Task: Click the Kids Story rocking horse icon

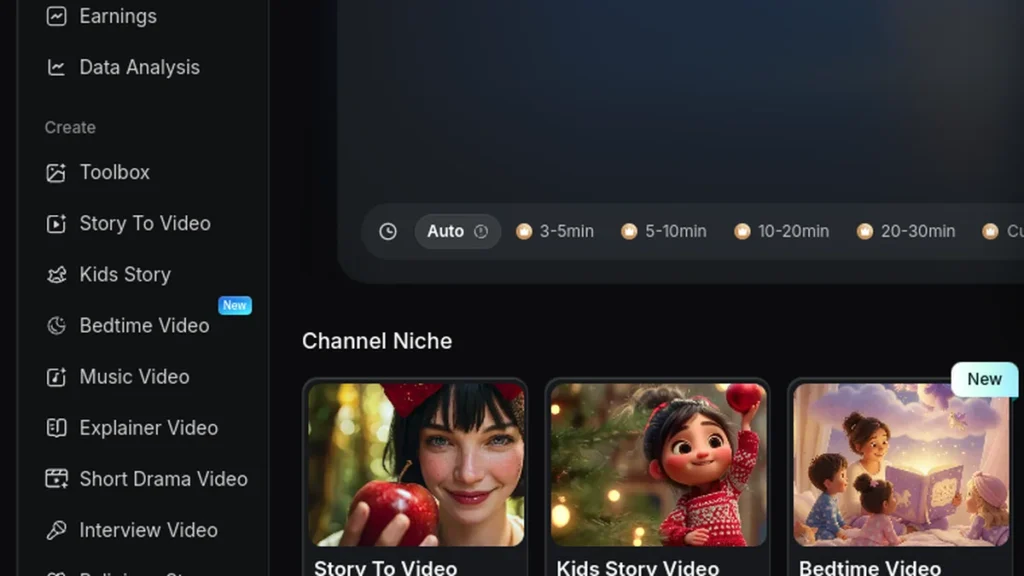Action: tap(56, 274)
